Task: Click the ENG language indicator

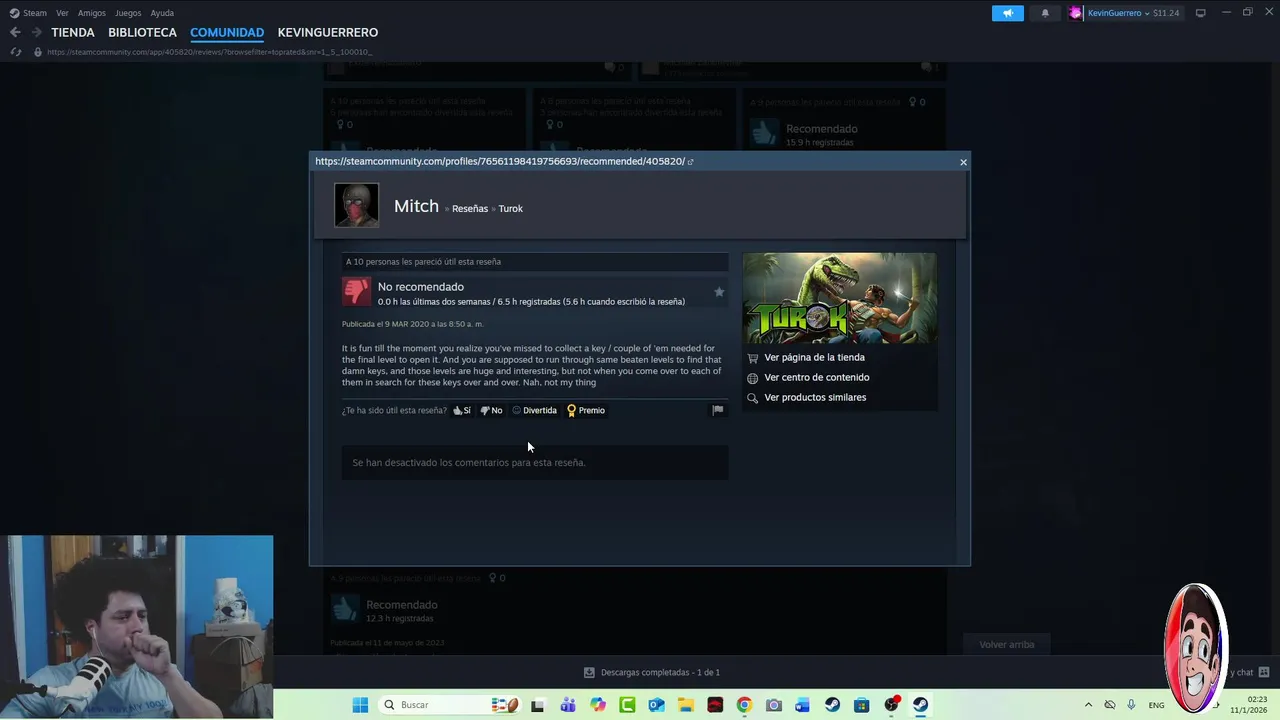Action: (x=1156, y=705)
